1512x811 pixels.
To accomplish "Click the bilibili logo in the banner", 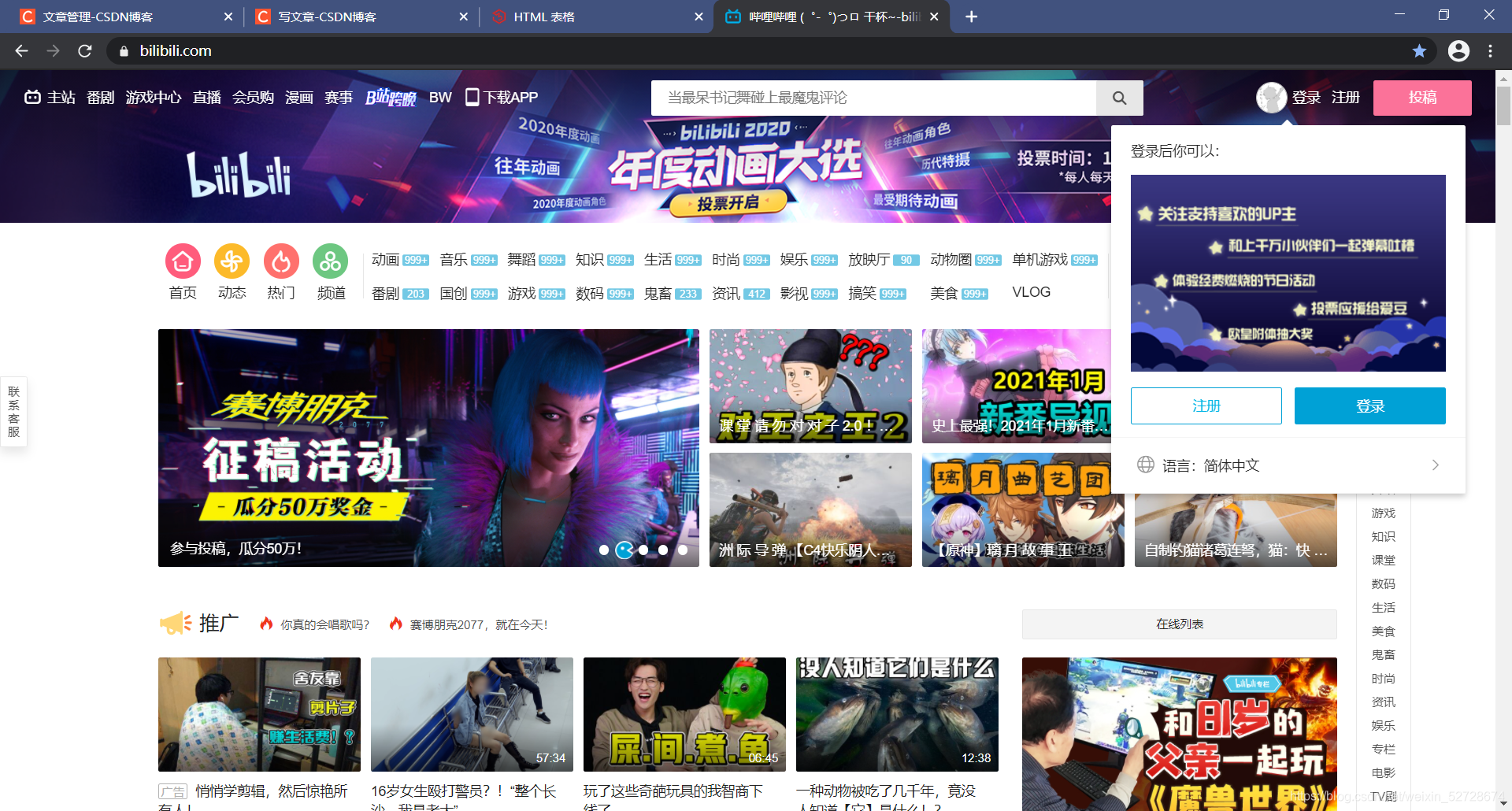I will click(239, 174).
